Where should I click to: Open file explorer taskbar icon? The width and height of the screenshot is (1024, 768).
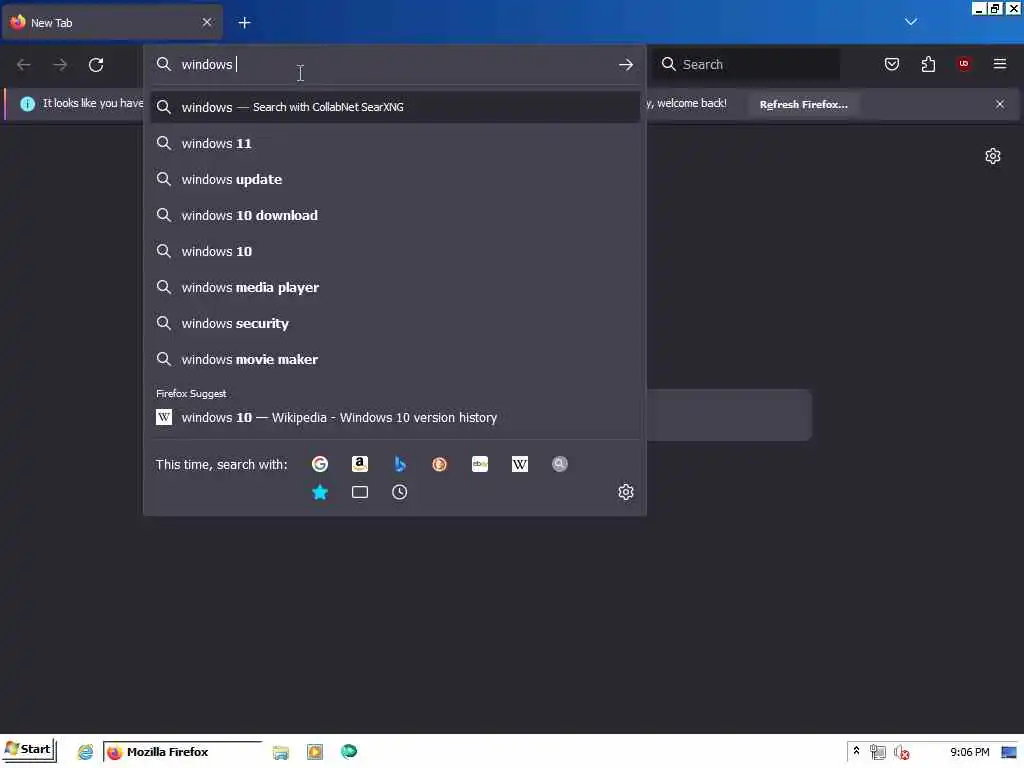[281, 752]
